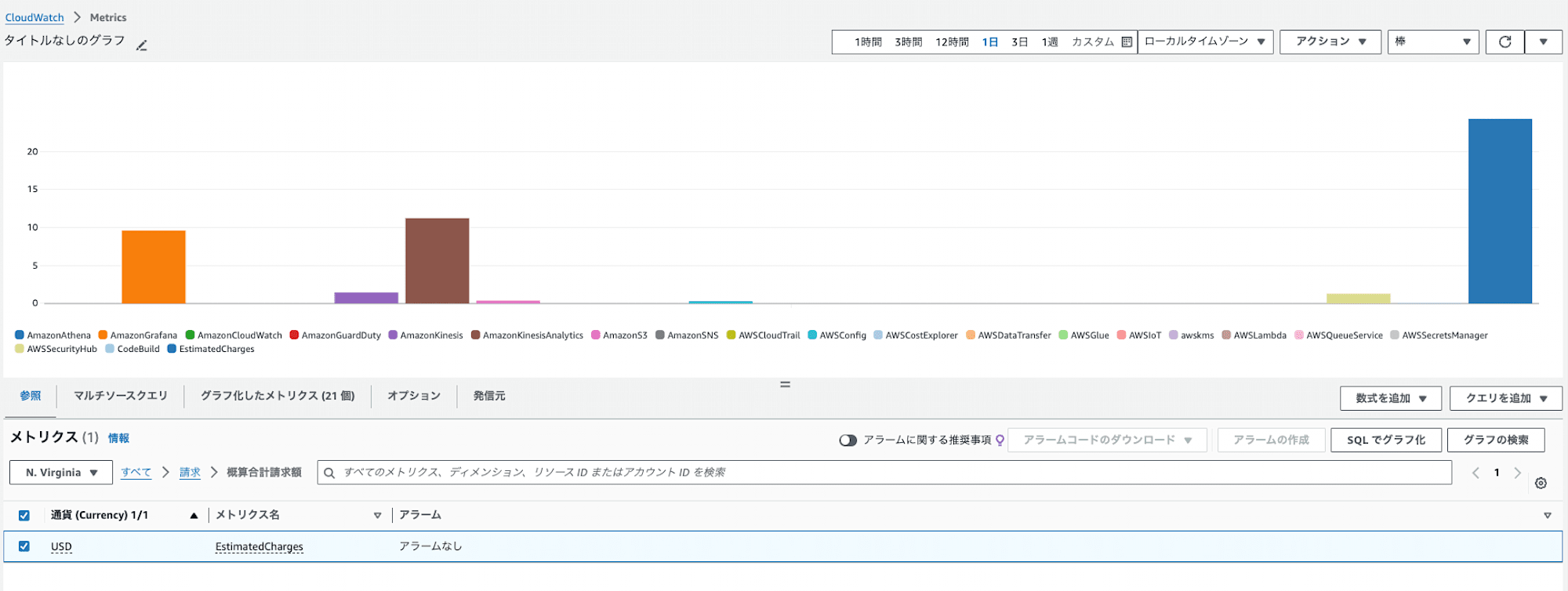The width and height of the screenshot is (1568, 591).
Task: Click the AWSCloudTrail legend label
Action: pyautogui.click(x=769, y=335)
